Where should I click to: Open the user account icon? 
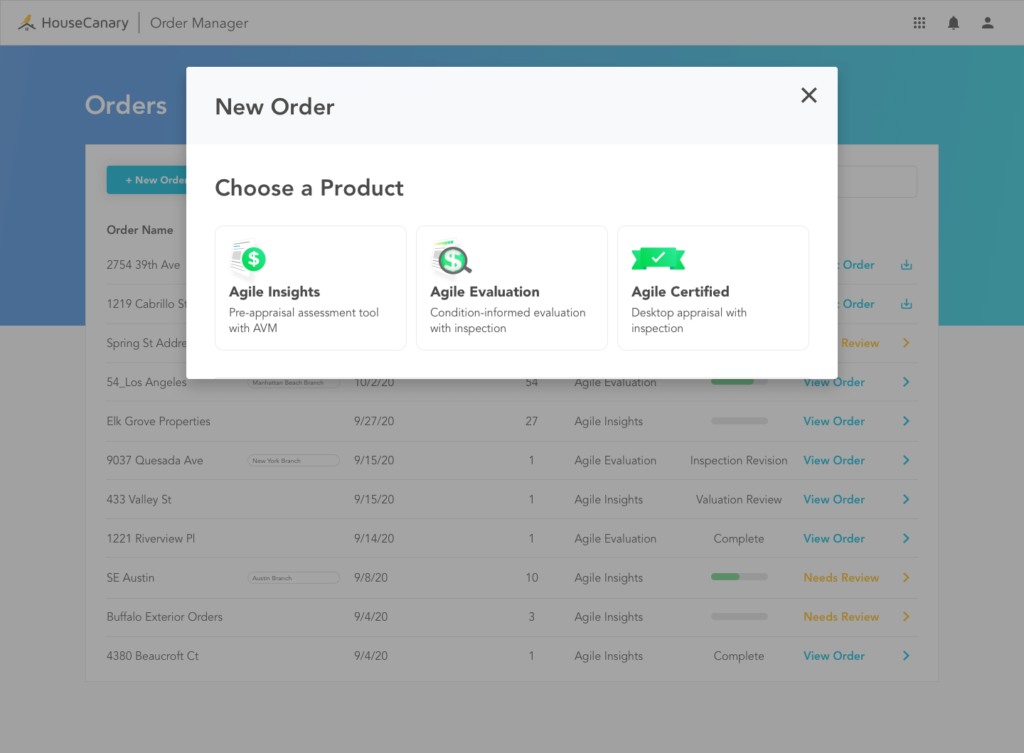point(987,23)
